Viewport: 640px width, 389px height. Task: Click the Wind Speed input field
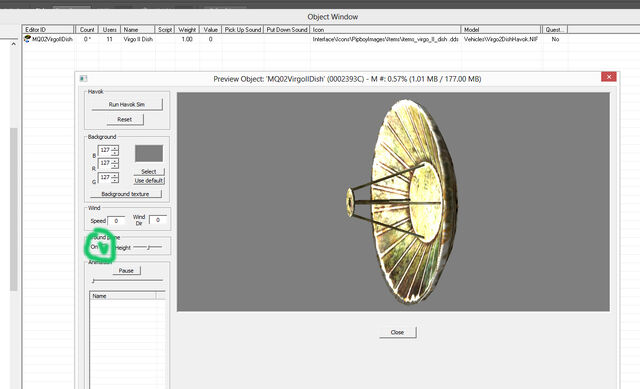coord(116,221)
